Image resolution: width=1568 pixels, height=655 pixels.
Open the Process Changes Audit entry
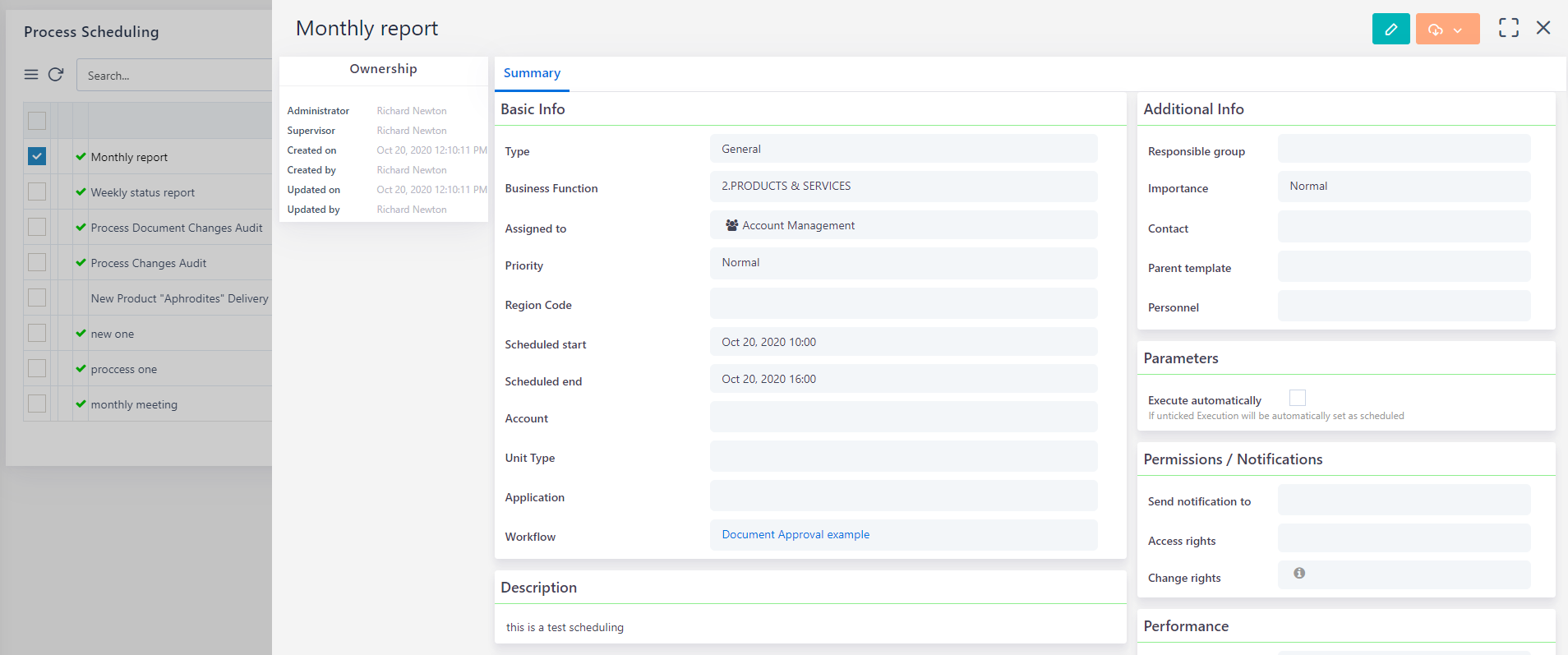149,263
